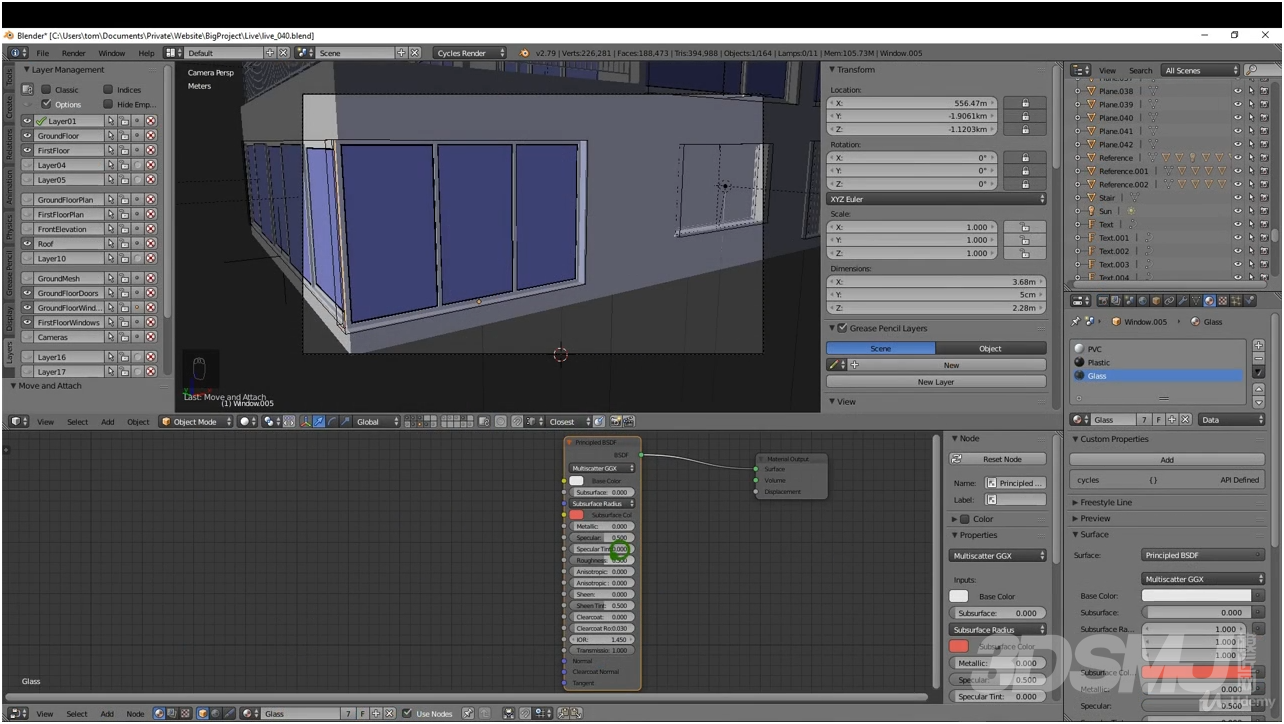Toggle the Use Nodes checkbox
This screenshot has width=1284, height=724.
[406, 713]
